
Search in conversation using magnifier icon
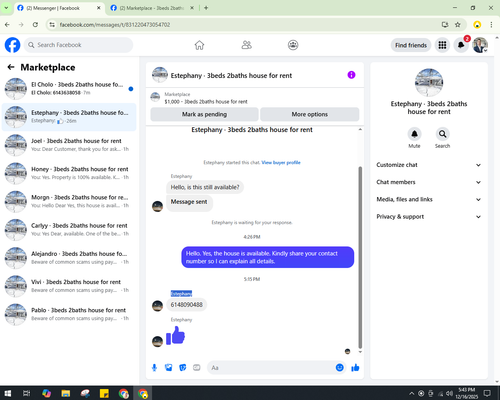442,134
